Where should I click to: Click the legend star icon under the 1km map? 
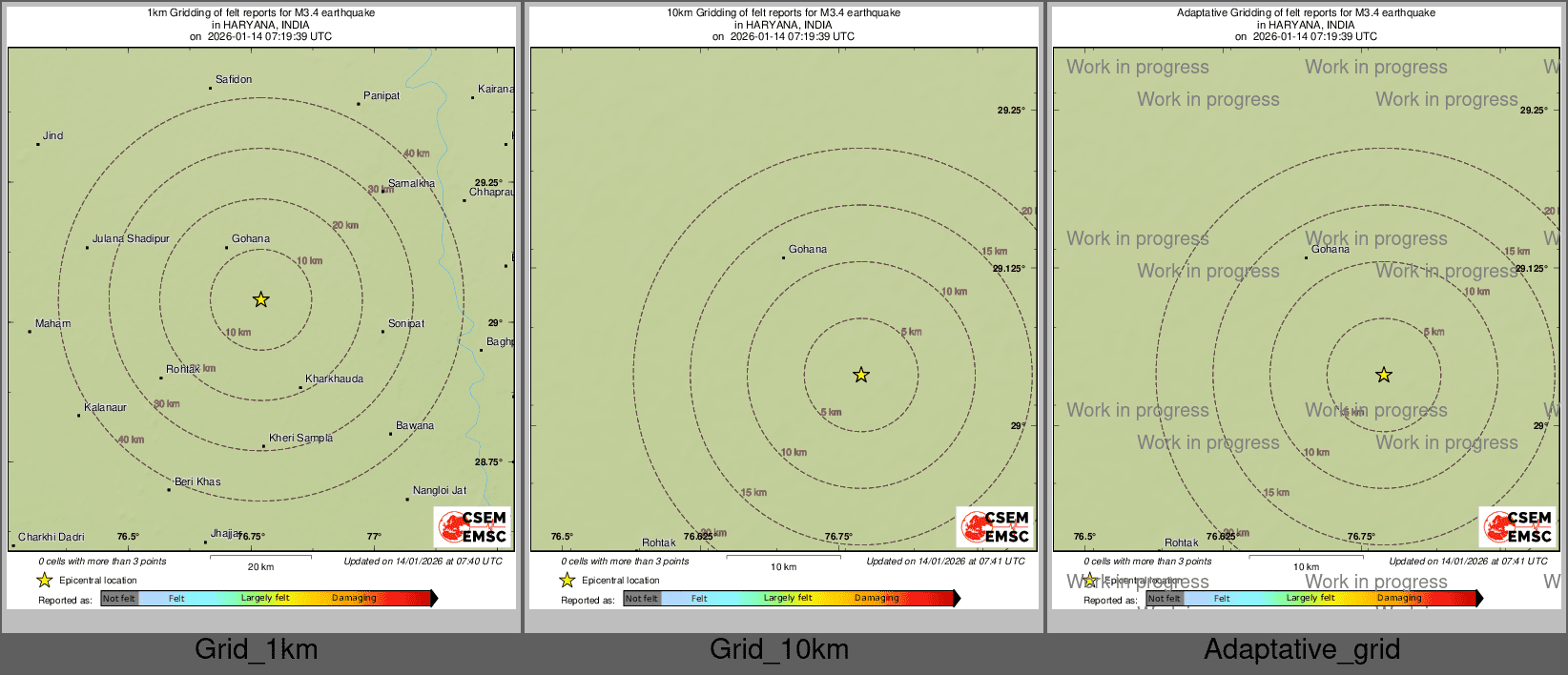click(44, 580)
